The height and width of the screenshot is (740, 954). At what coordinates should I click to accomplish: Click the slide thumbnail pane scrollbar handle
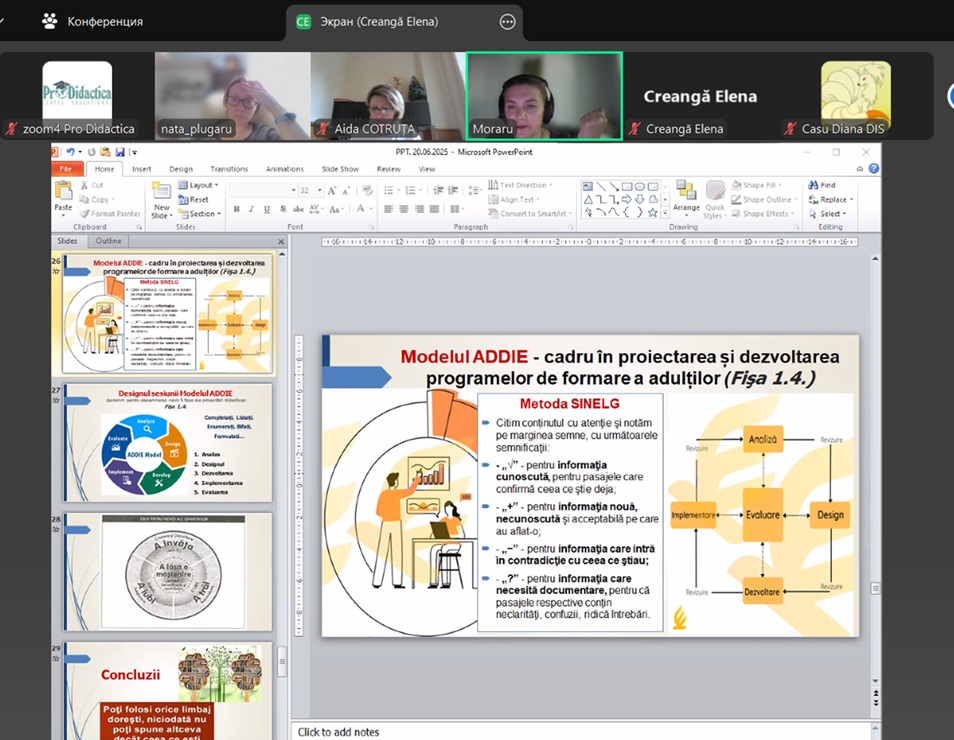[x=282, y=661]
